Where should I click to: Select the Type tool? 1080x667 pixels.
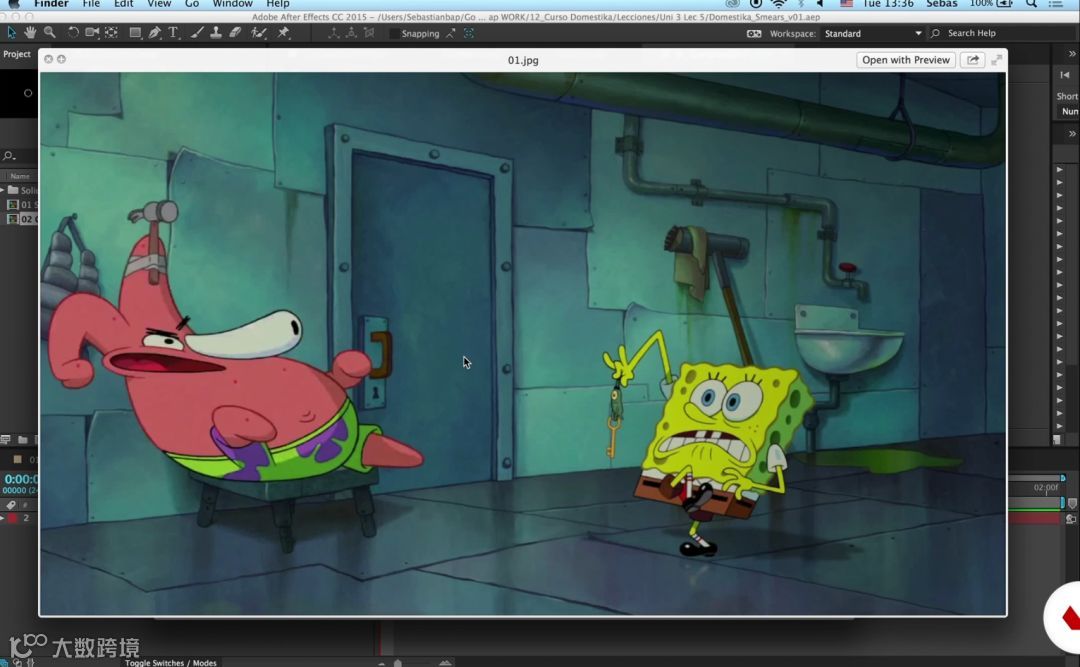click(x=174, y=32)
